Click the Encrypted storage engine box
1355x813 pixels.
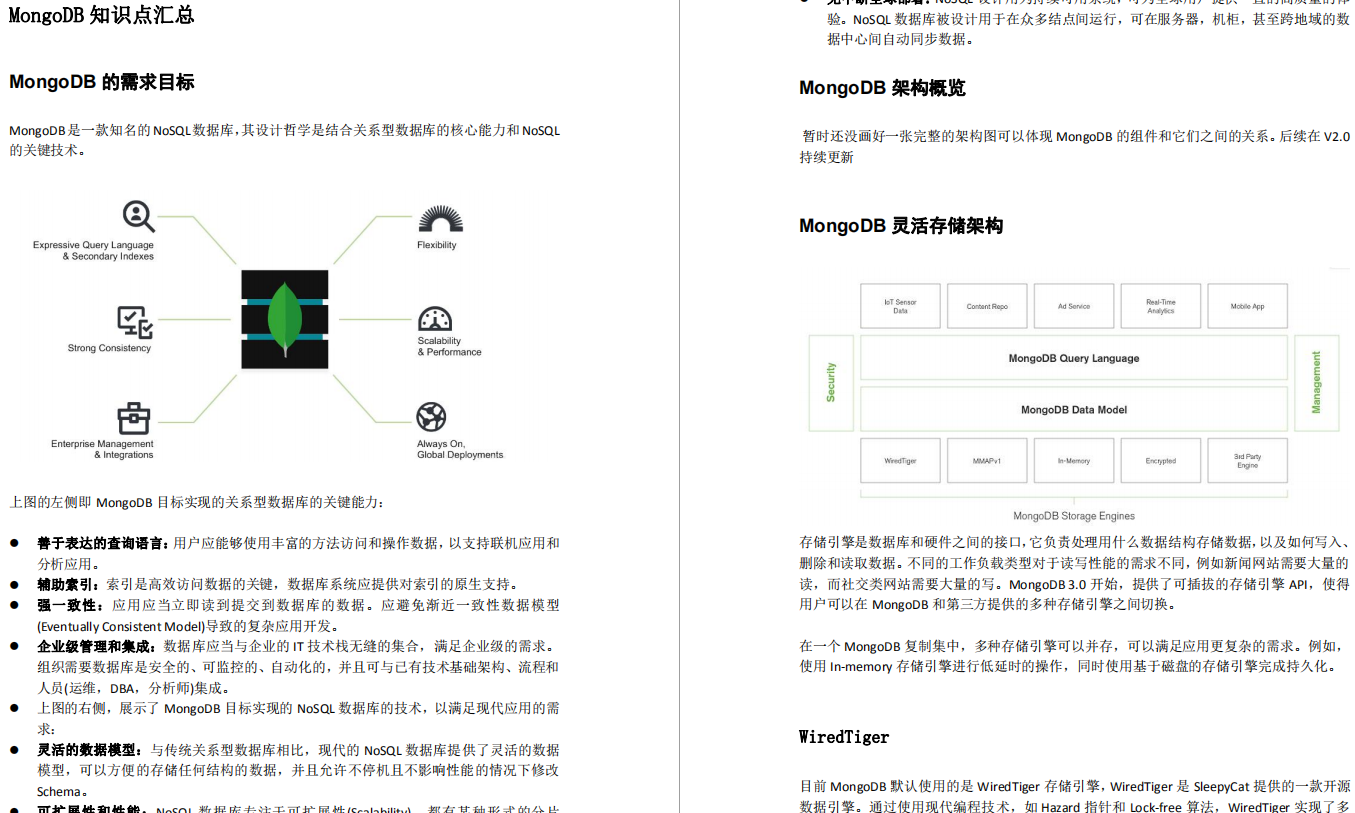pos(1160,460)
